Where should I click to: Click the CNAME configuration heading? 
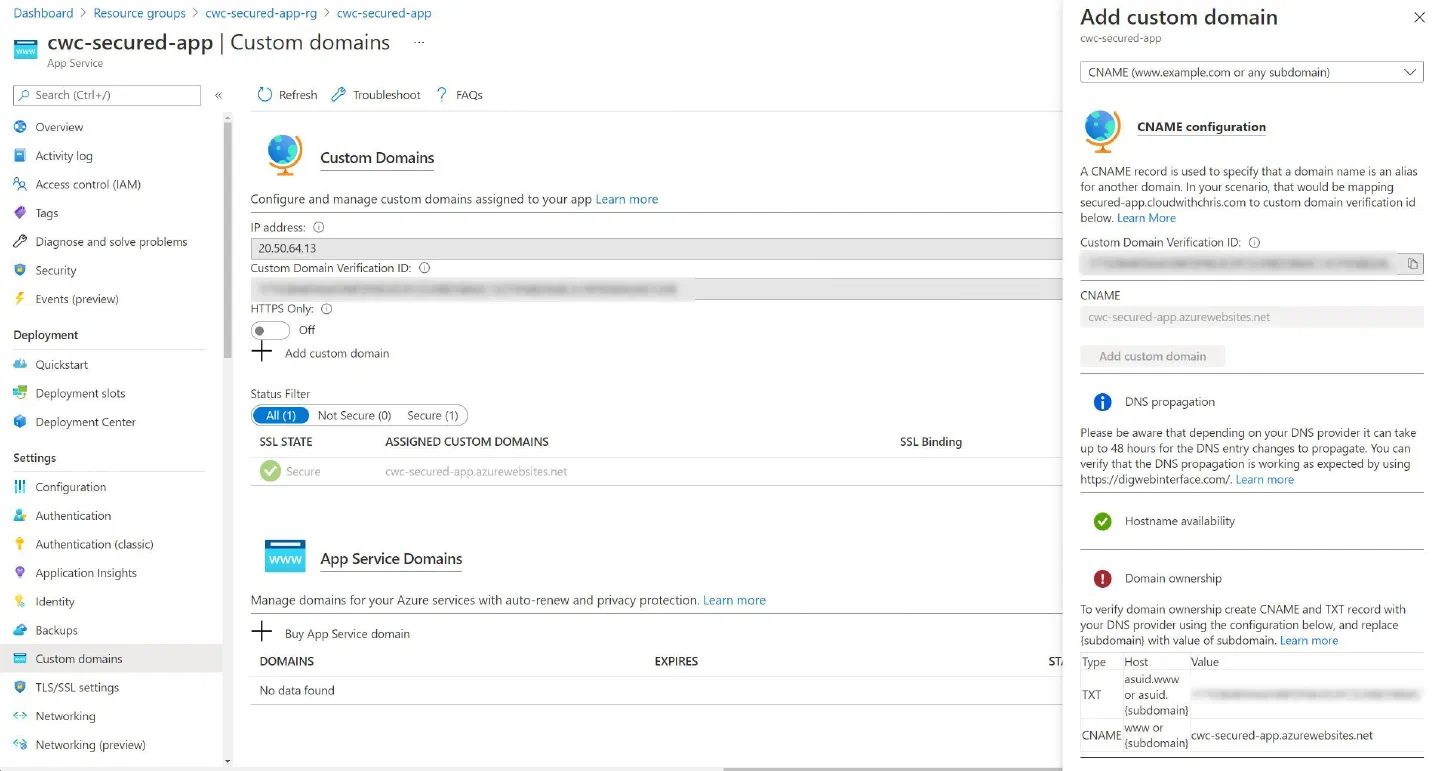(x=1201, y=127)
